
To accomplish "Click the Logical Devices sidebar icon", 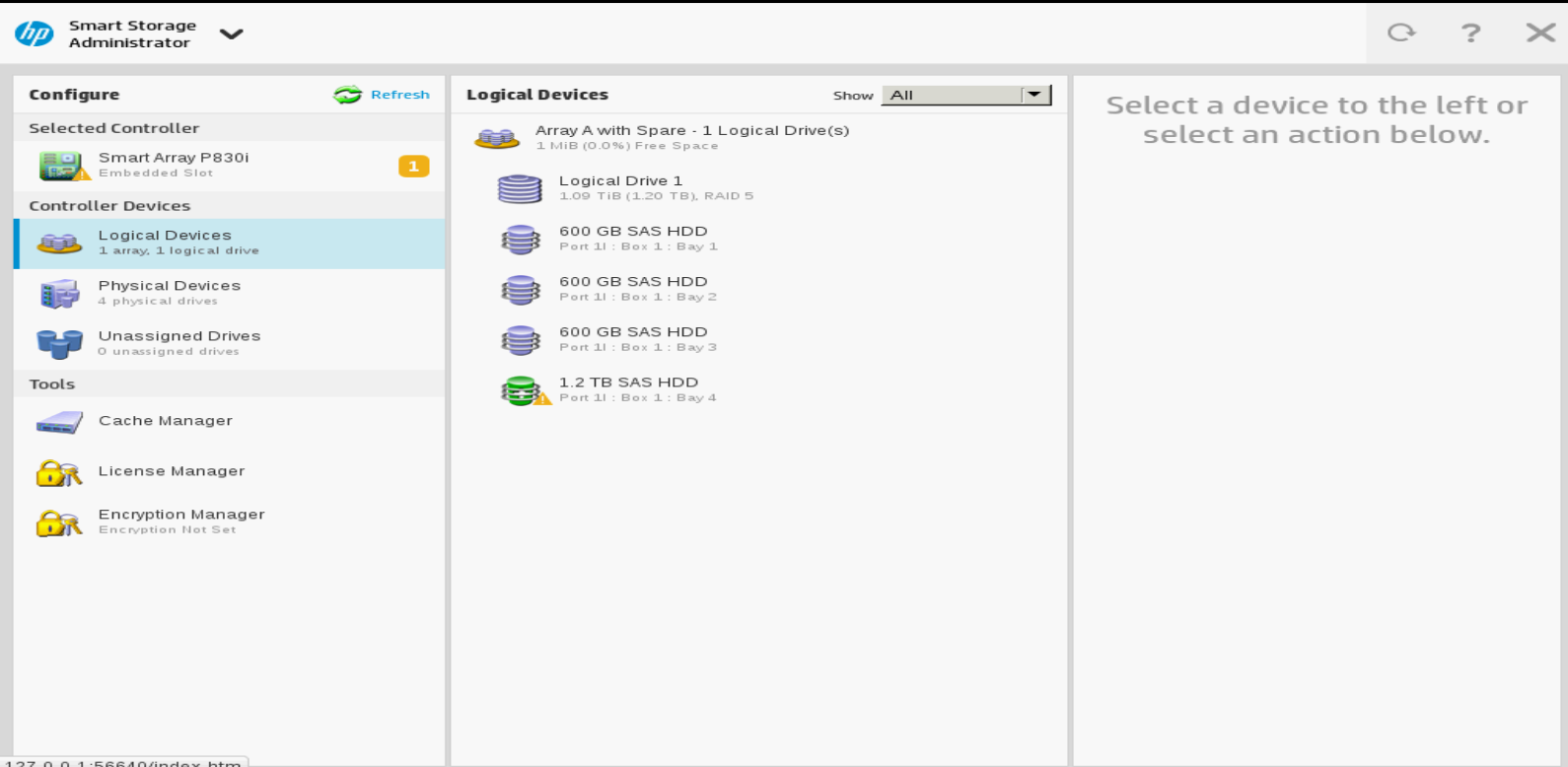I will click(x=59, y=243).
